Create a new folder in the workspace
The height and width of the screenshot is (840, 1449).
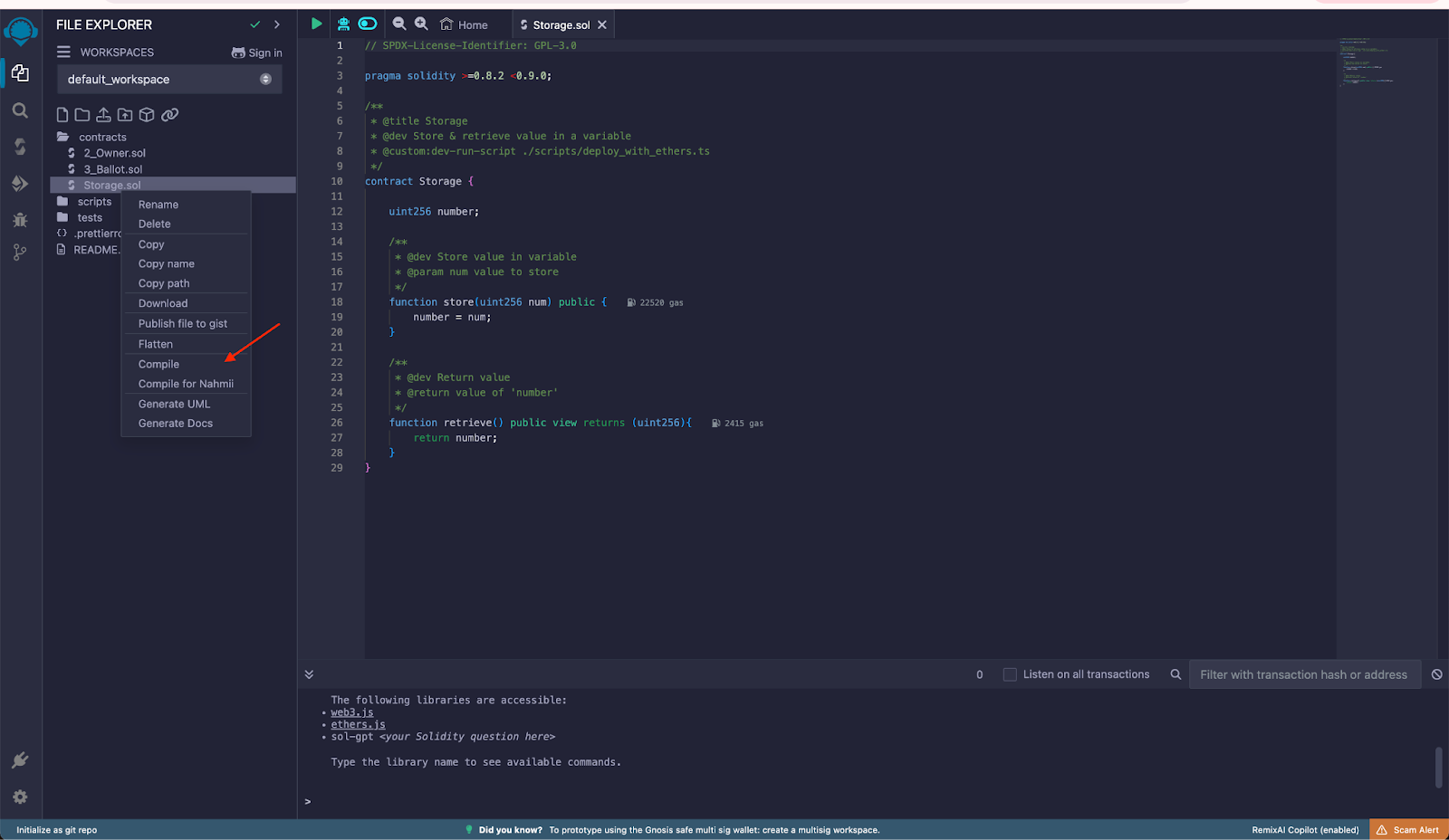(x=82, y=115)
